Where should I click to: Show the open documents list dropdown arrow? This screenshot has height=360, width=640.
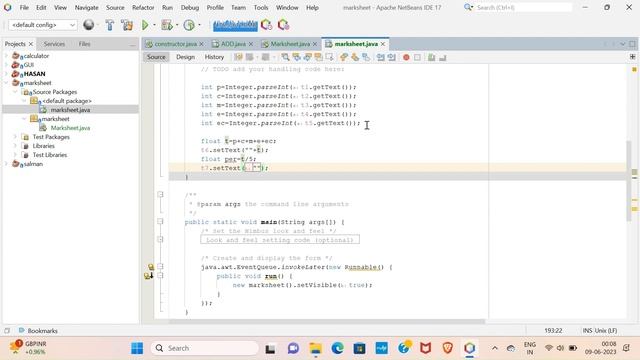click(622, 44)
